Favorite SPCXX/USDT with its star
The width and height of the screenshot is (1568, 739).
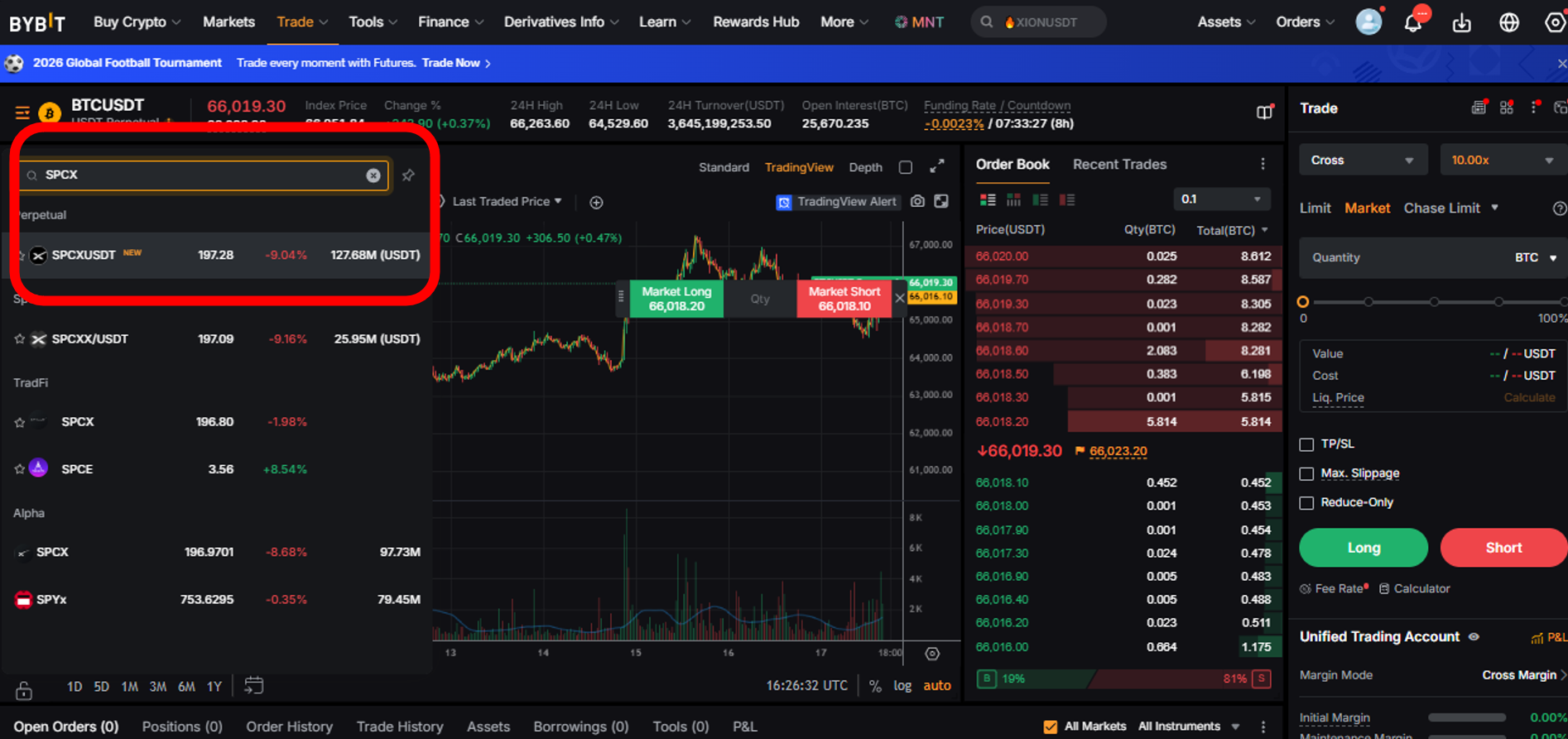20,338
